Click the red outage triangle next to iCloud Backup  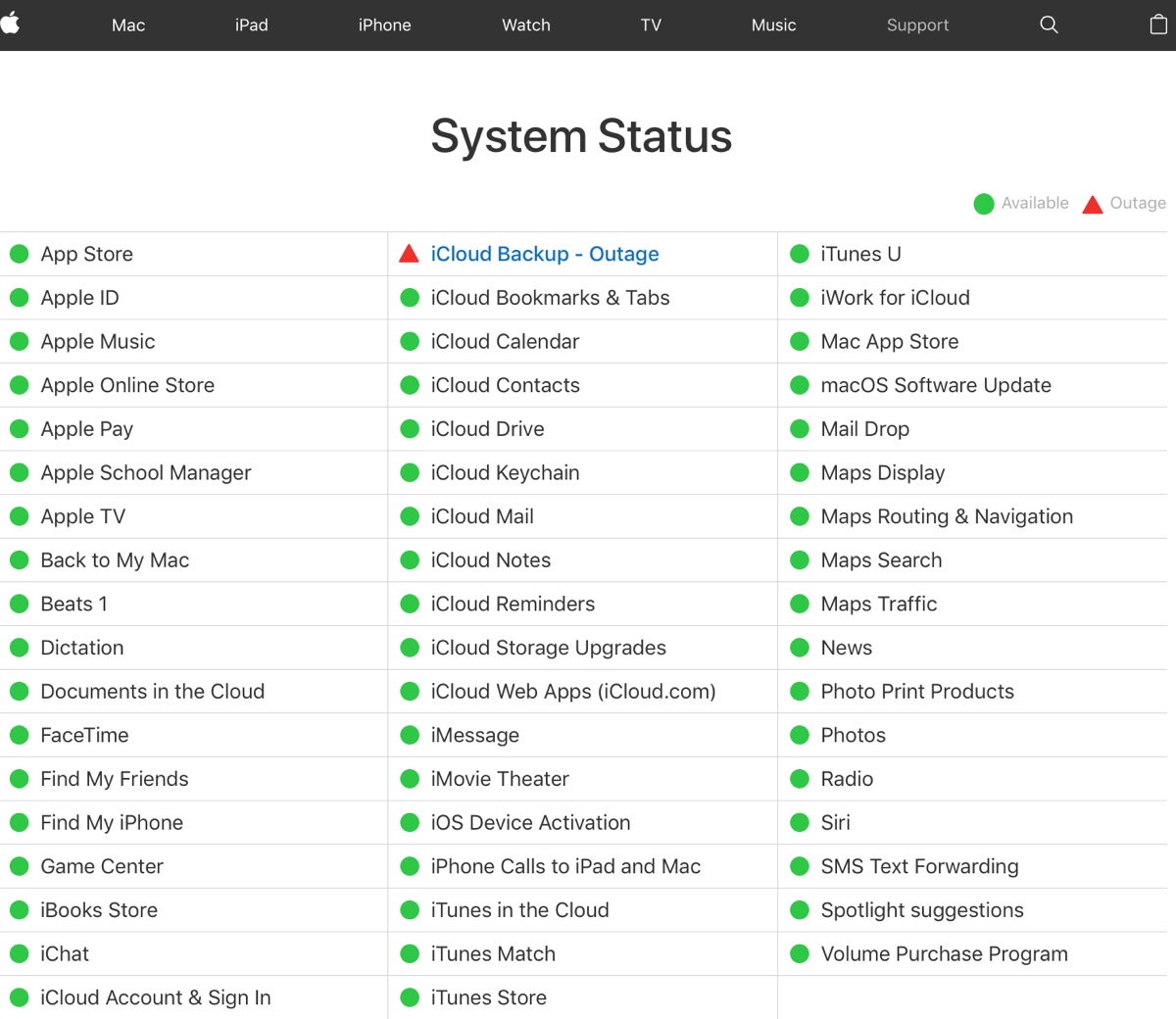coord(410,253)
